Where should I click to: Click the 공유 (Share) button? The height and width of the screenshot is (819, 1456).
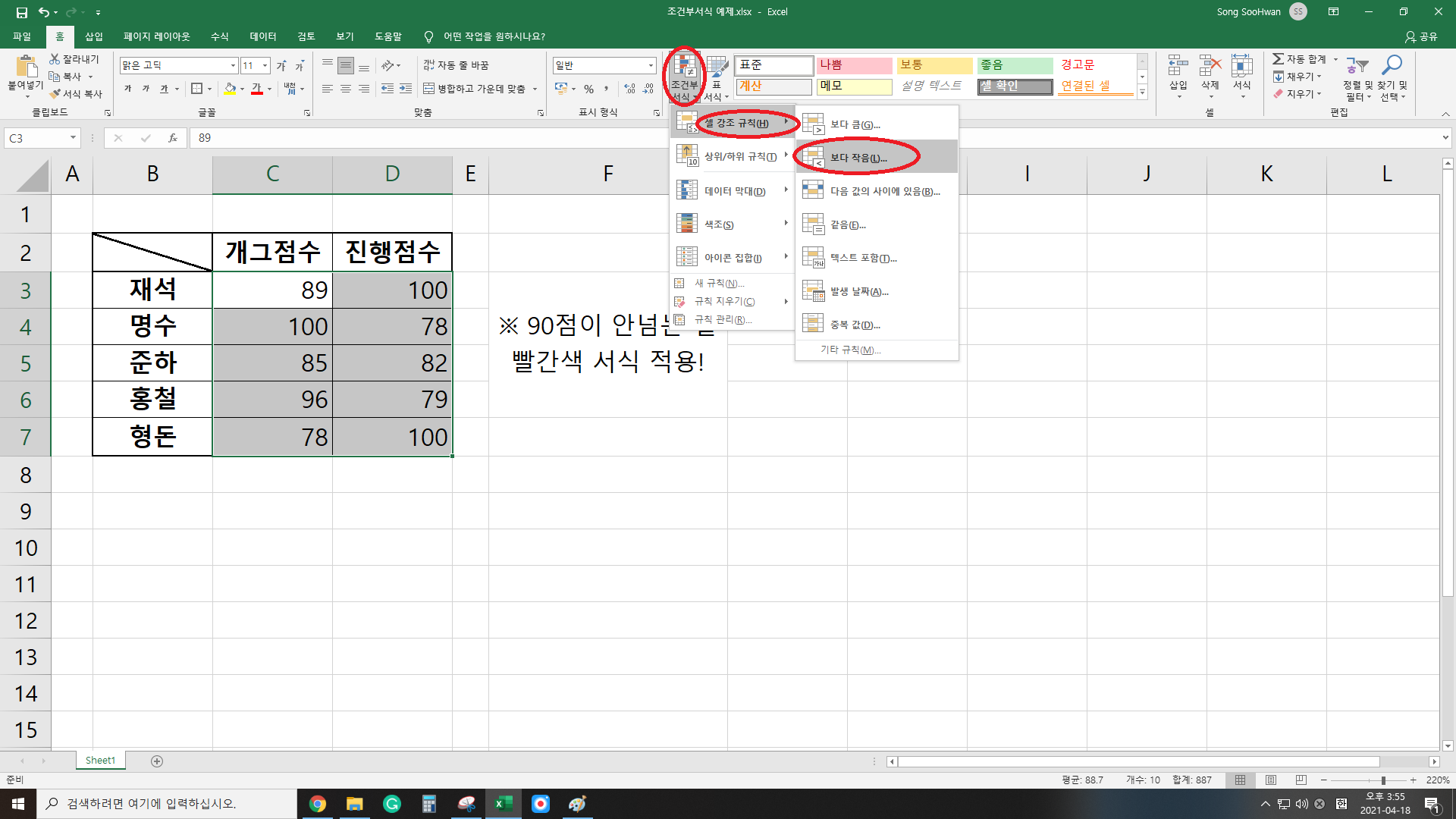click(x=1421, y=36)
